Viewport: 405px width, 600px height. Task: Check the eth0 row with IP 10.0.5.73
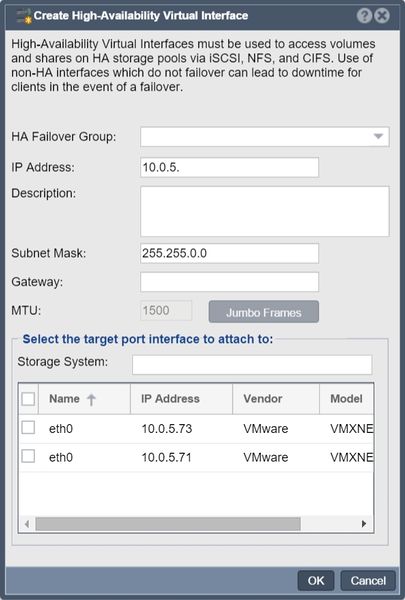click(x=28, y=428)
